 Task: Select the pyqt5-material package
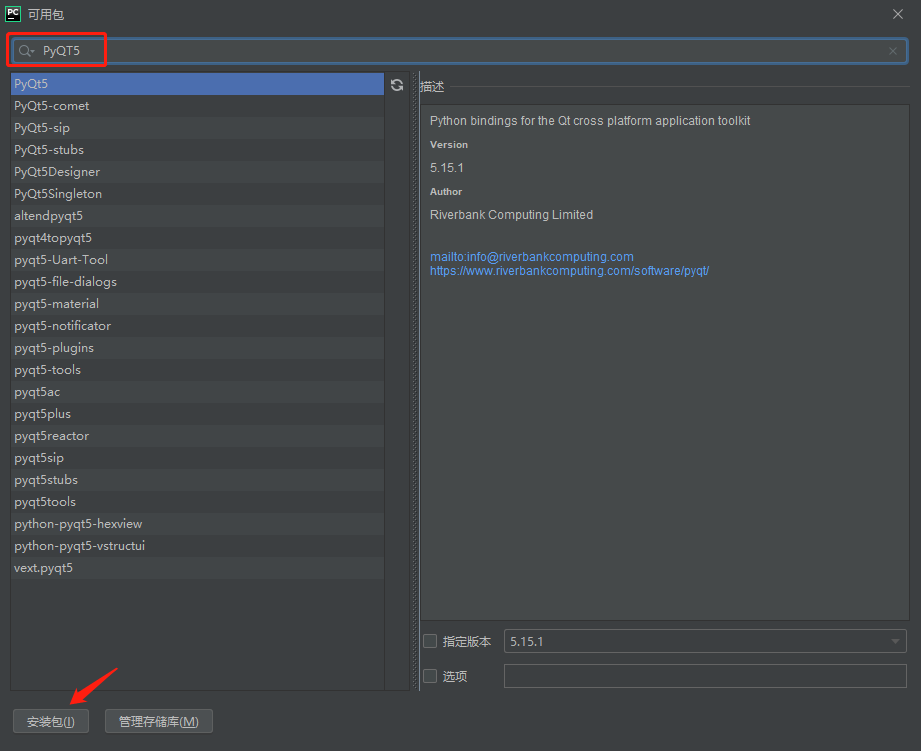(x=56, y=303)
